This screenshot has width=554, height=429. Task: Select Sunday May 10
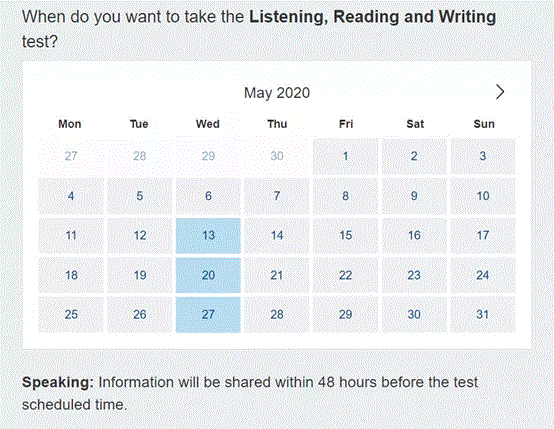483,196
